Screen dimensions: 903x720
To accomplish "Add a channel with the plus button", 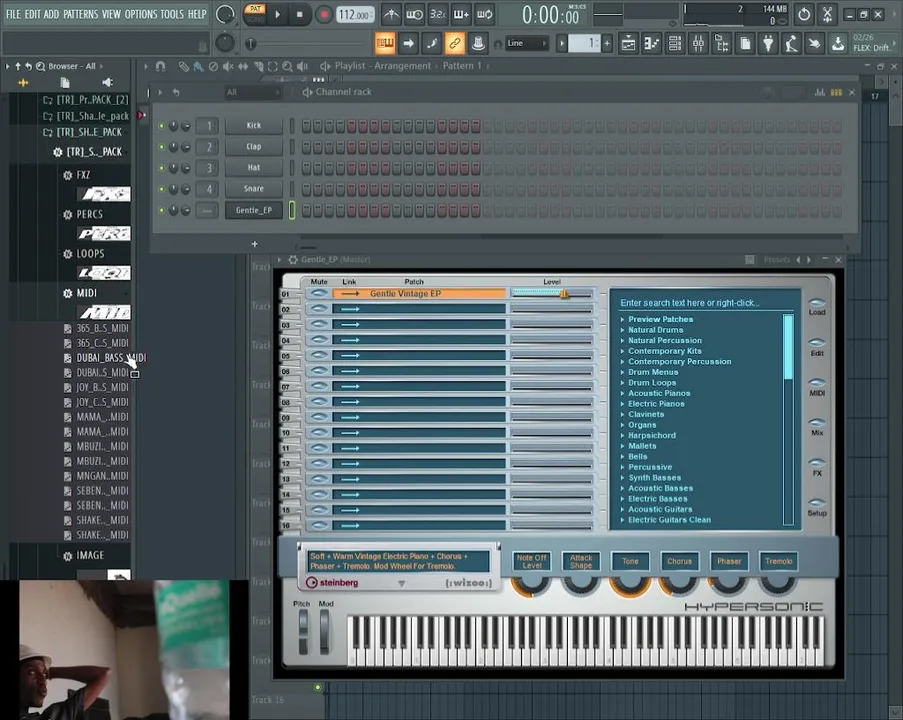I will point(255,244).
